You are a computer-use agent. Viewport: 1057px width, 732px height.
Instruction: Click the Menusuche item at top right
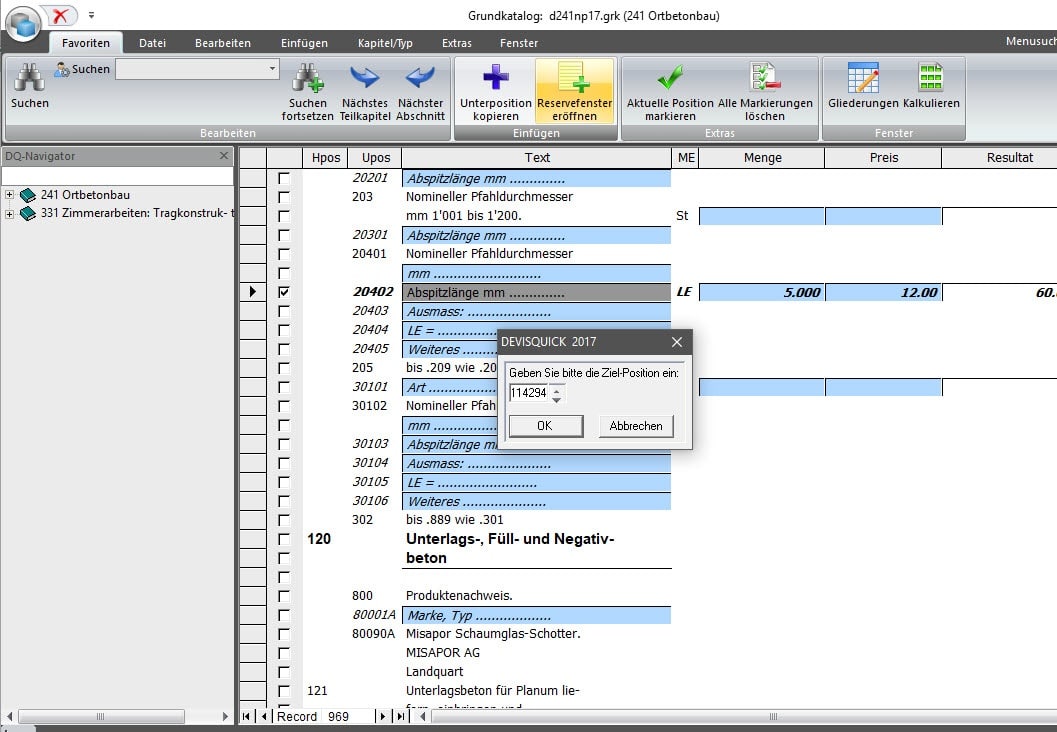pos(1031,41)
